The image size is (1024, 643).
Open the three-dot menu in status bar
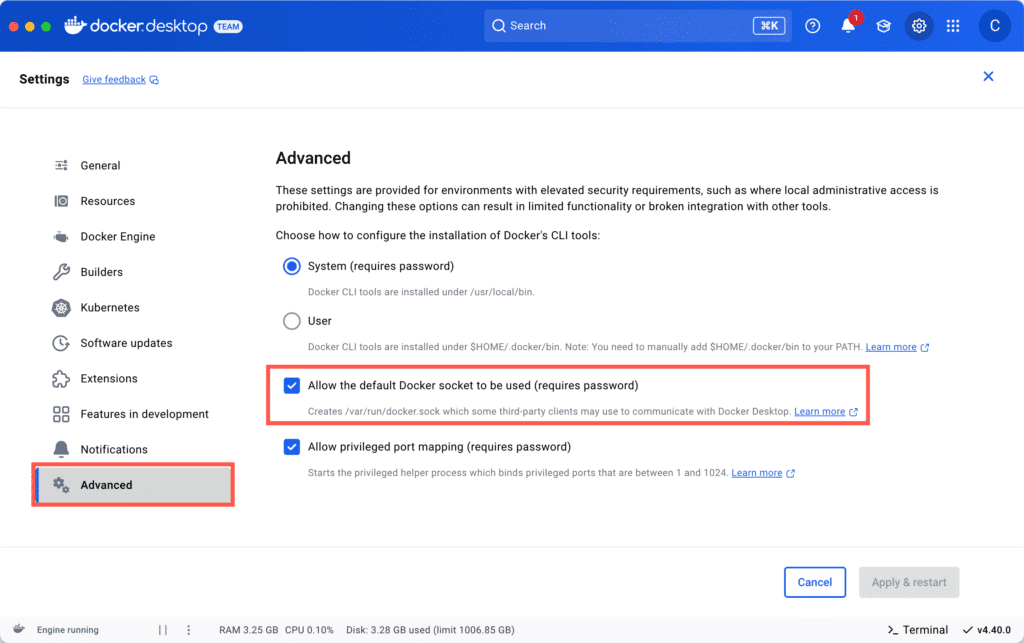(188, 630)
